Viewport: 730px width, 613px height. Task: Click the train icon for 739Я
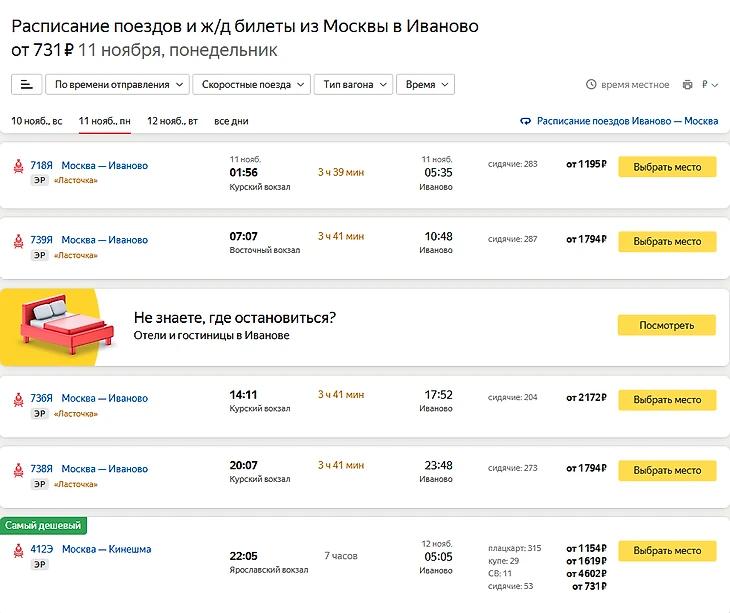tap(18, 241)
